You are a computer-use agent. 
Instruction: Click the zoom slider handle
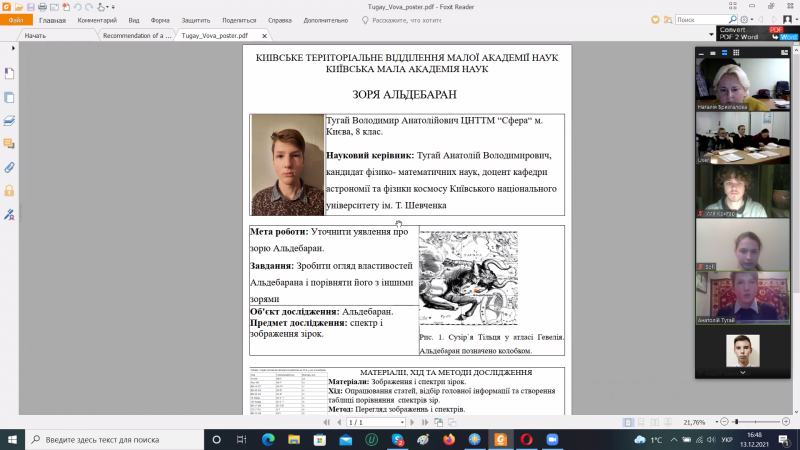736,422
